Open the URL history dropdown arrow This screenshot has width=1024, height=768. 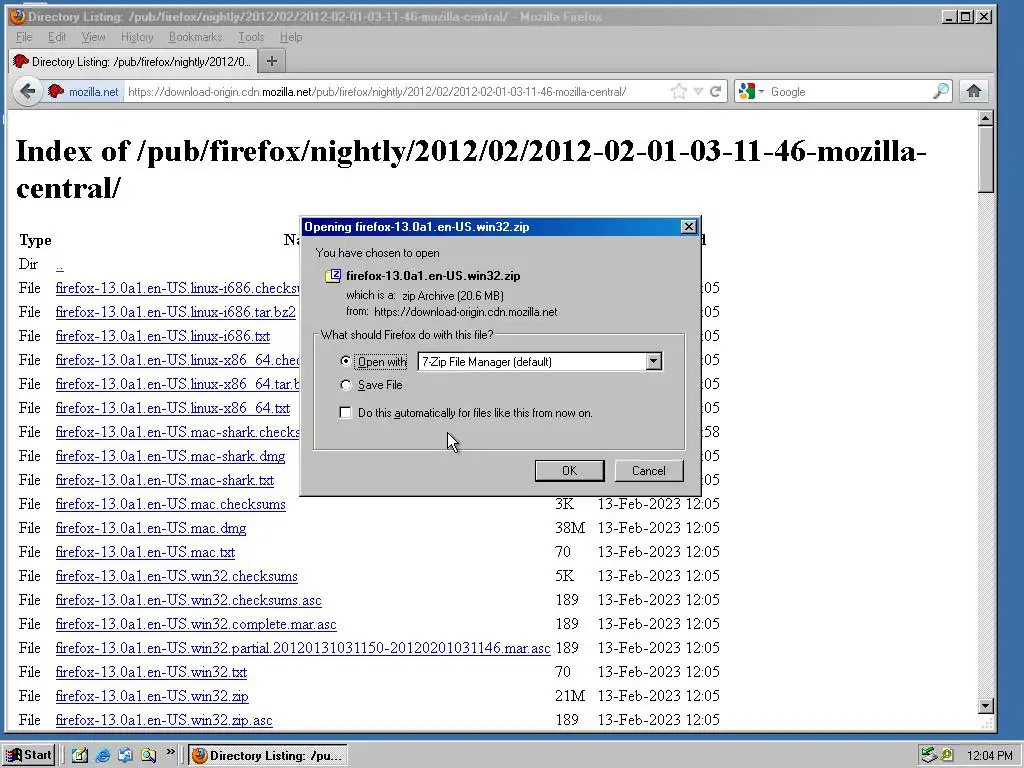point(698,91)
